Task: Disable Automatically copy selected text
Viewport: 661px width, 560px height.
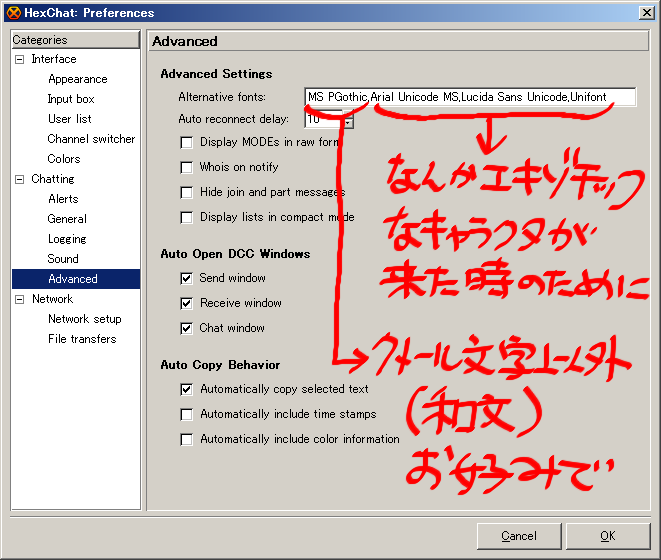Action: coord(186,389)
